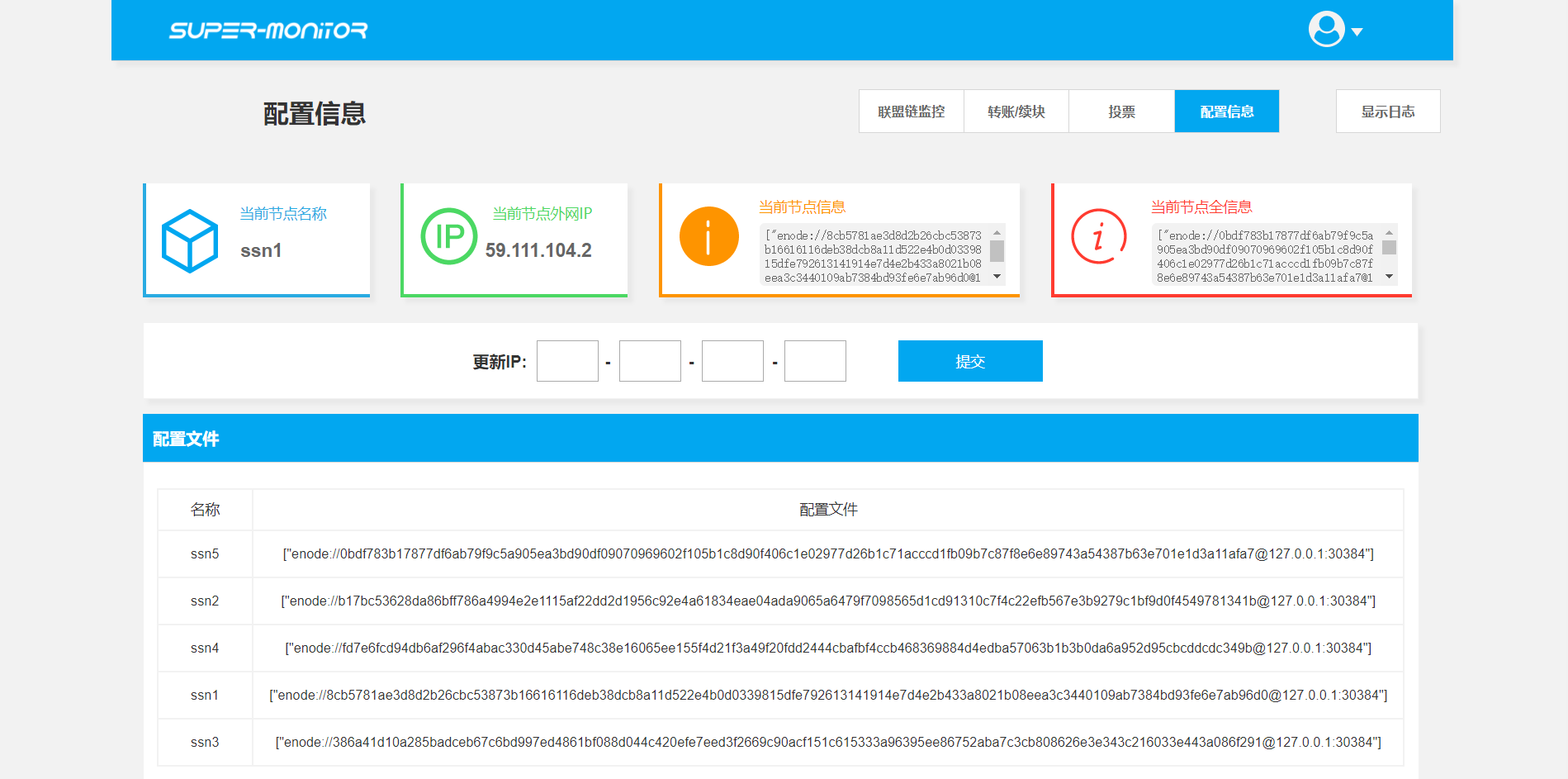This screenshot has height=779, width=1568.
Task: Click the user avatar icon
Action: tap(1326, 30)
